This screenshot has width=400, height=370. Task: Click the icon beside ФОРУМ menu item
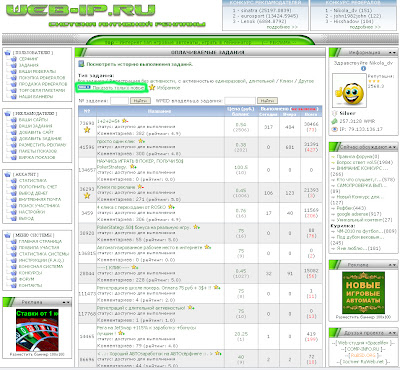pos(14,279)
